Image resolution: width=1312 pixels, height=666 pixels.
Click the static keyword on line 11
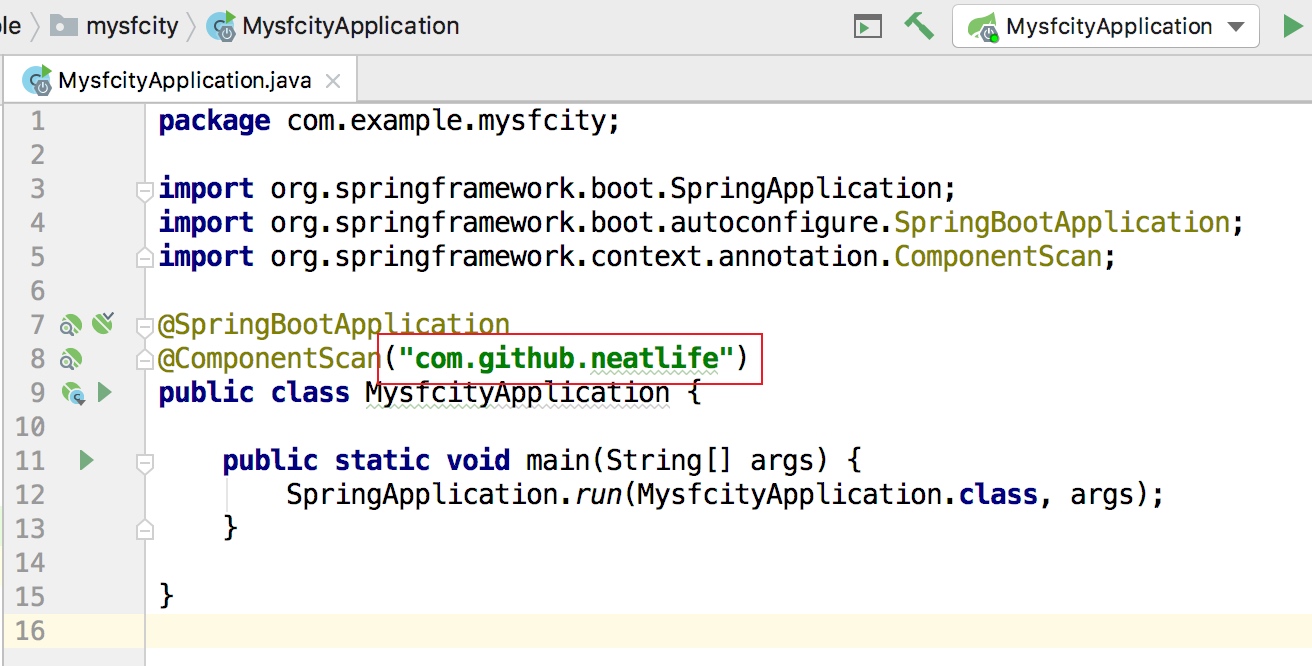[382, 461]
